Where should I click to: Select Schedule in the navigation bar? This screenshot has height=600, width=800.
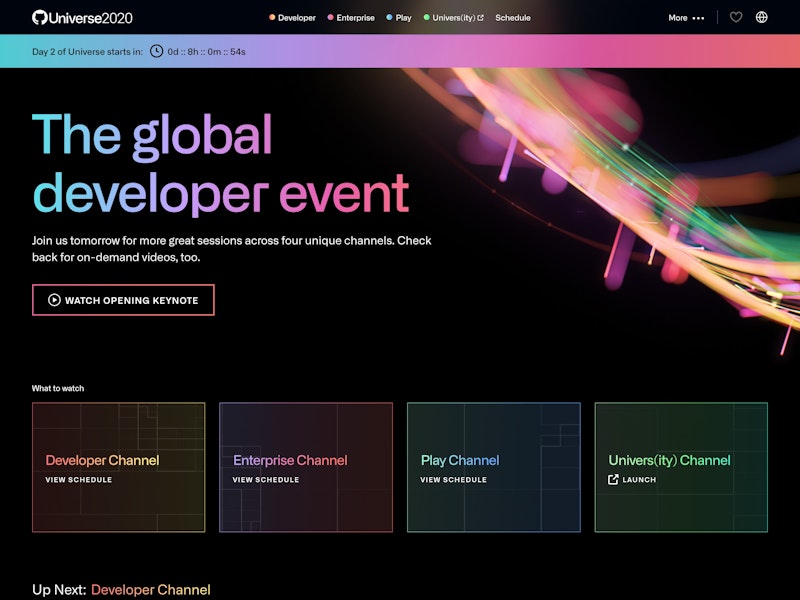(x=513, y=17)
